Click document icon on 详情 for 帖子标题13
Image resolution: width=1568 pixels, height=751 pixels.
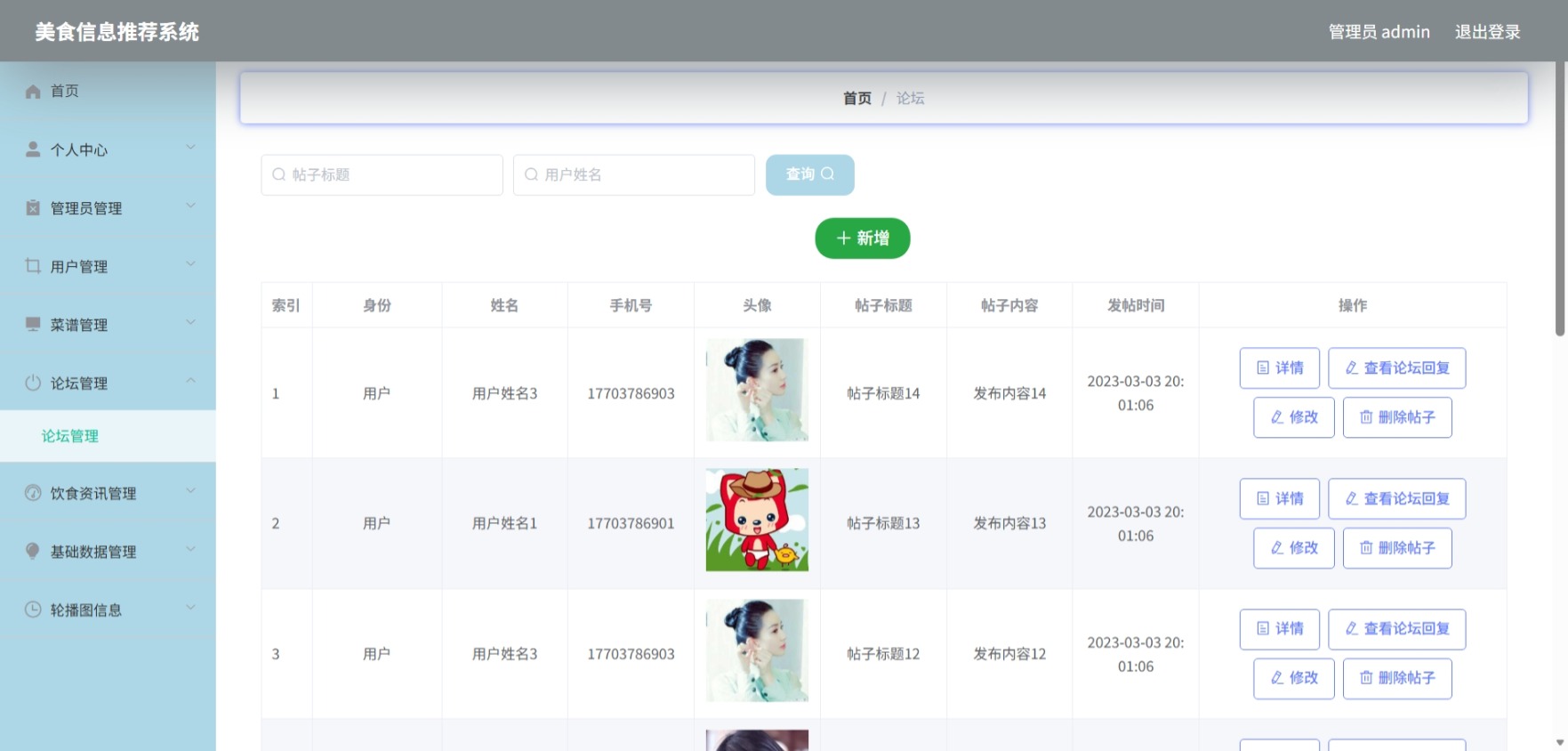[x=1263, y=498]
